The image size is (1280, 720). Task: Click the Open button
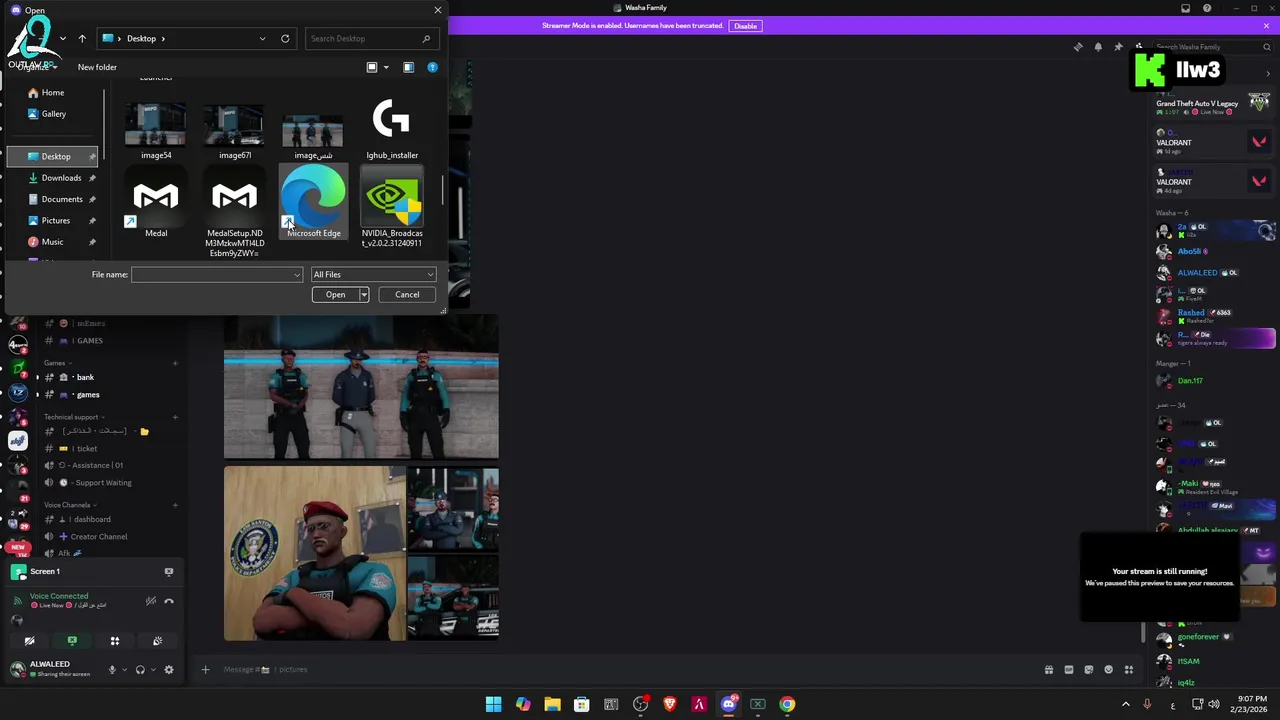coord(335,294)
